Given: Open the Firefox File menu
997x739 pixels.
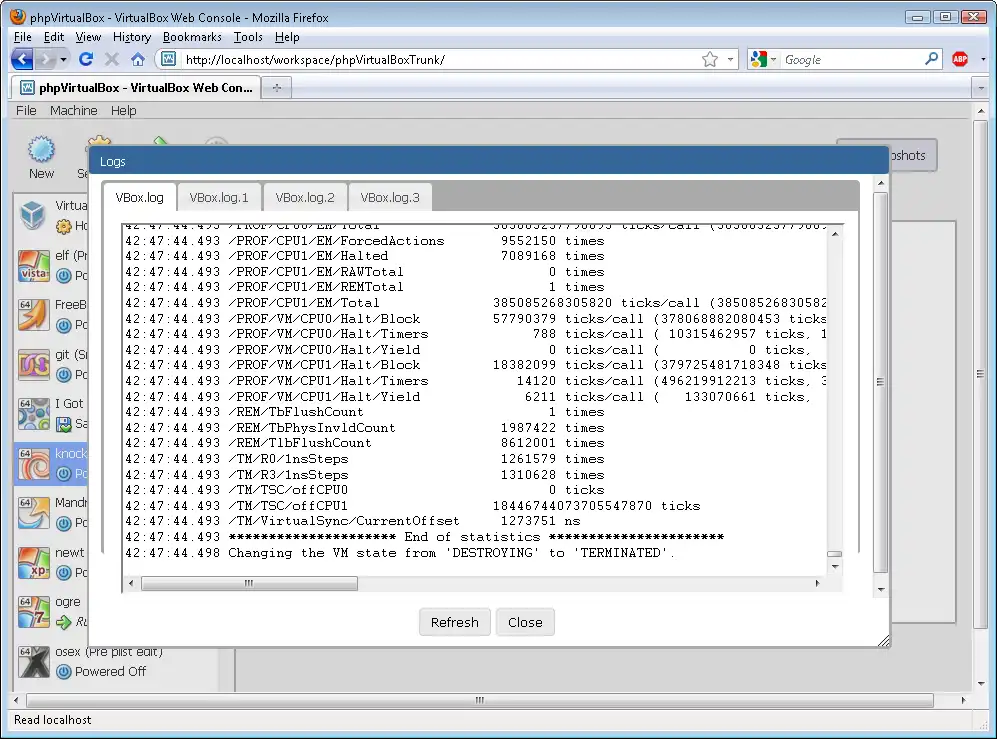Looking at the screenshot, I should point(23,37).
